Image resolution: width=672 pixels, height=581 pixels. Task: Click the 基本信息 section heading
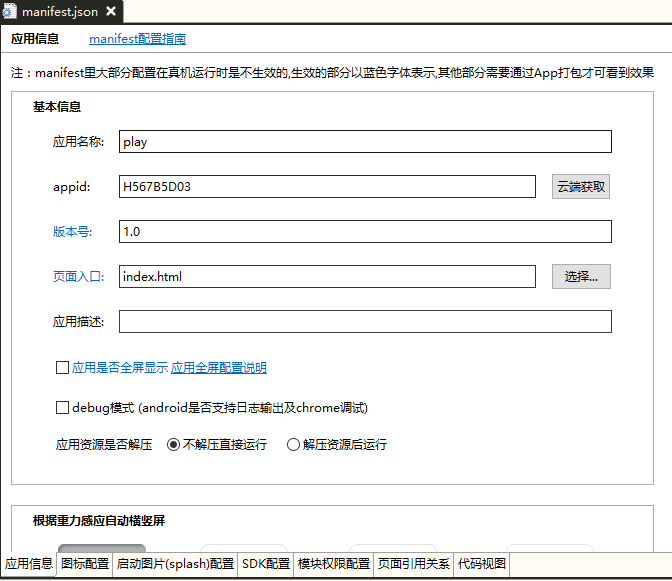57,107
